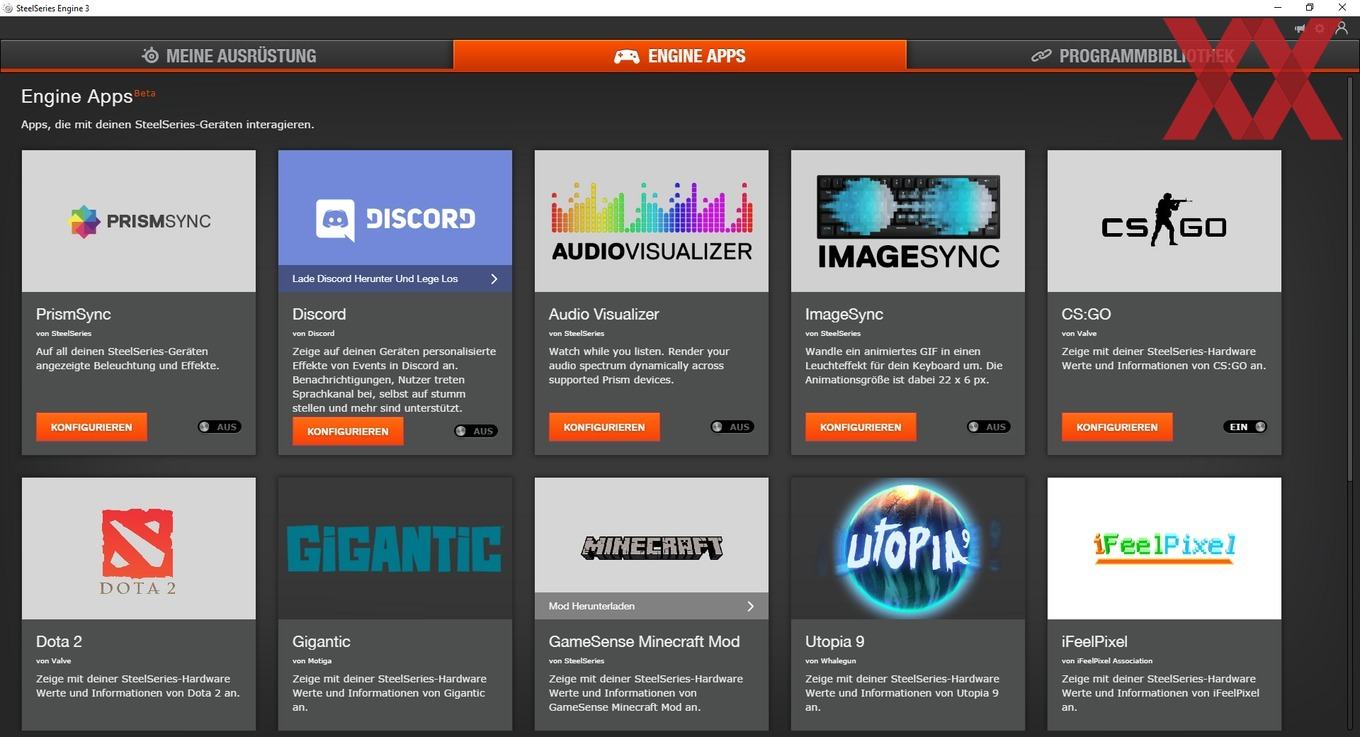Open the Mod Herunterladen arrow for Minecraft

pos(751,606)
